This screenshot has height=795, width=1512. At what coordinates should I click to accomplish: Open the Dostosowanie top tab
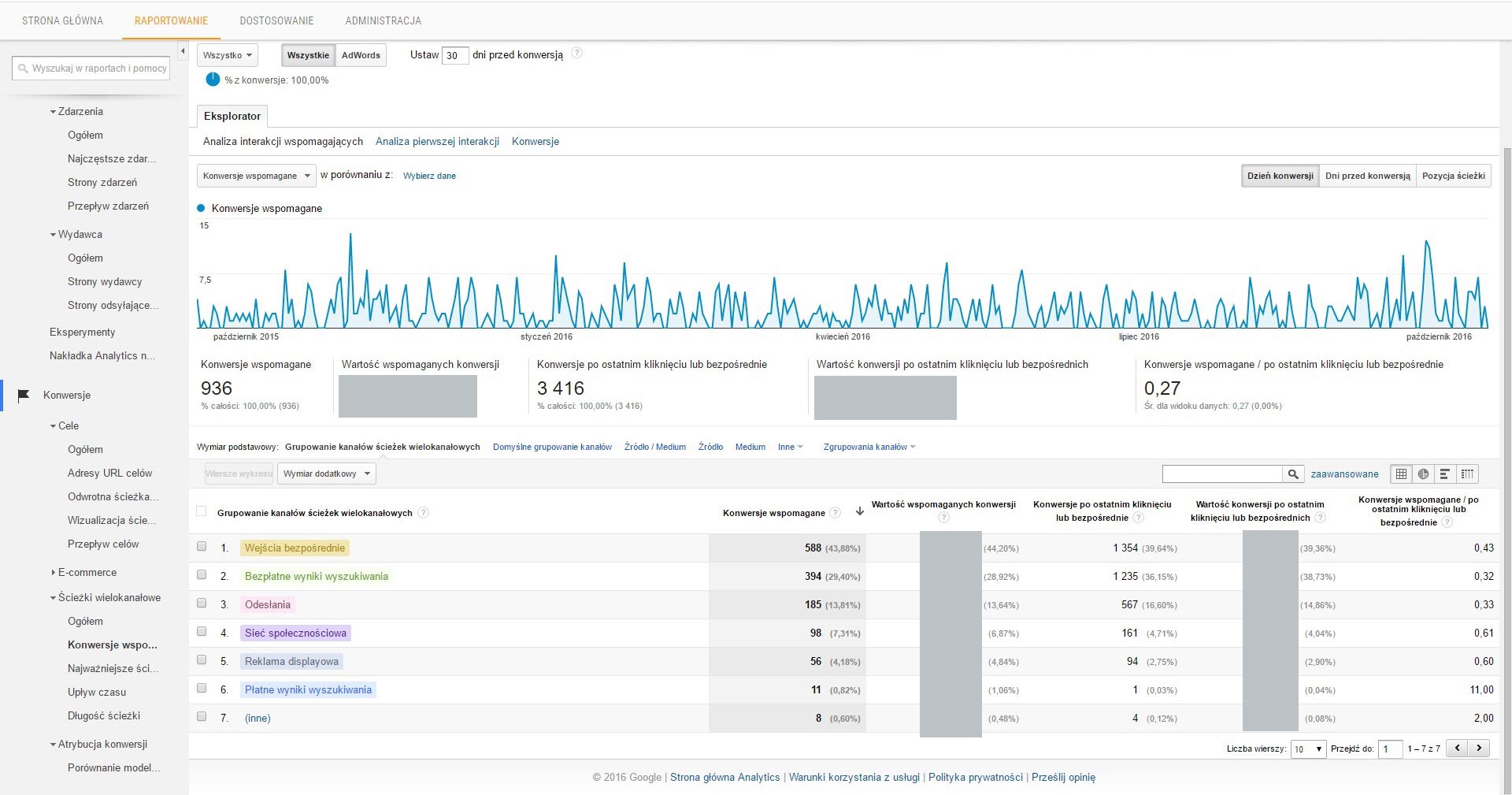276,20
